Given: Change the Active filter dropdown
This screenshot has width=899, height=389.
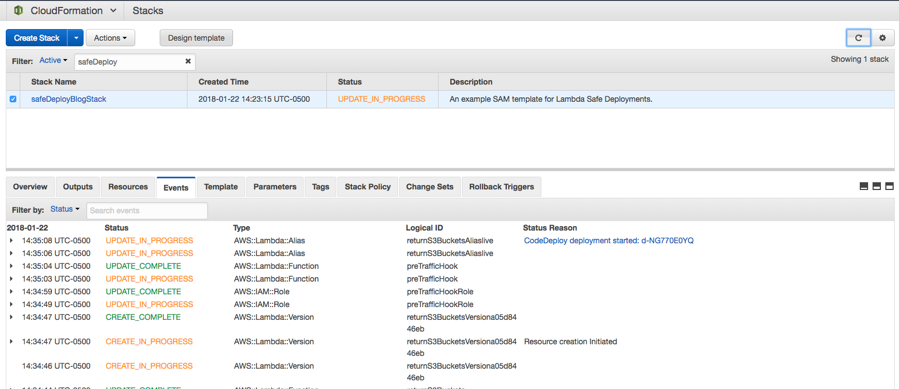Looking at the screenshot, I should click(x=53, y=60).
